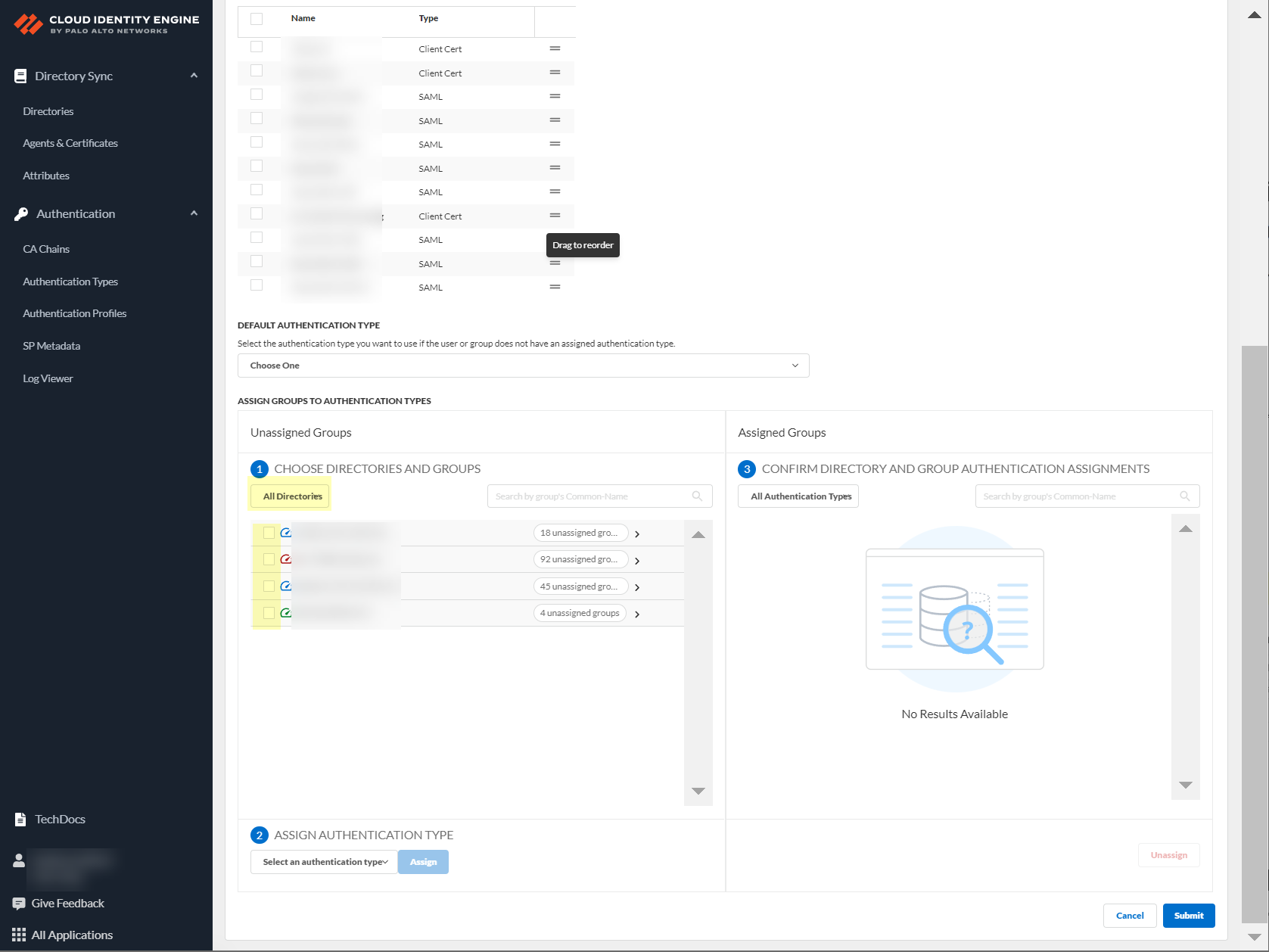Check the first Client Cert row checkbox
The width and height of the screenshot is (1269, 952).
point(257,47)
